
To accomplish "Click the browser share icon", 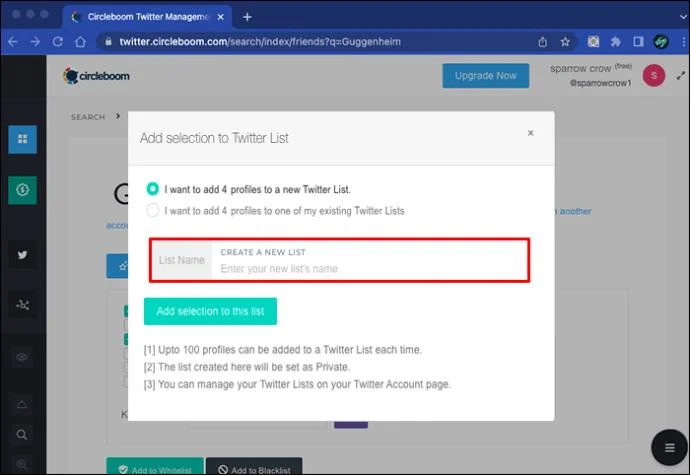I will [543, 42].
